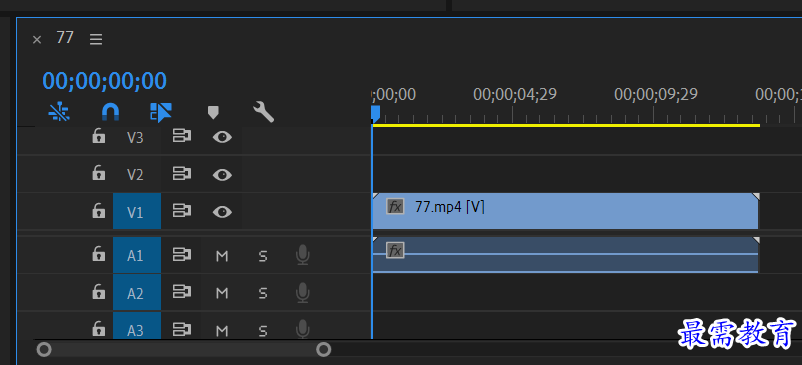Select sequence tab labeled 77
Image resolution: width=802 pixels, height=365 pixels.
coord(65,38)
